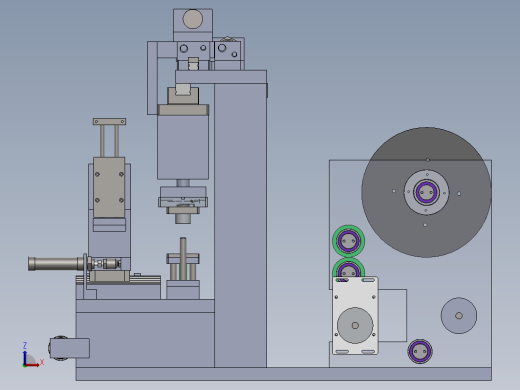Select the large dark gray reel disc

pos(426,192)
